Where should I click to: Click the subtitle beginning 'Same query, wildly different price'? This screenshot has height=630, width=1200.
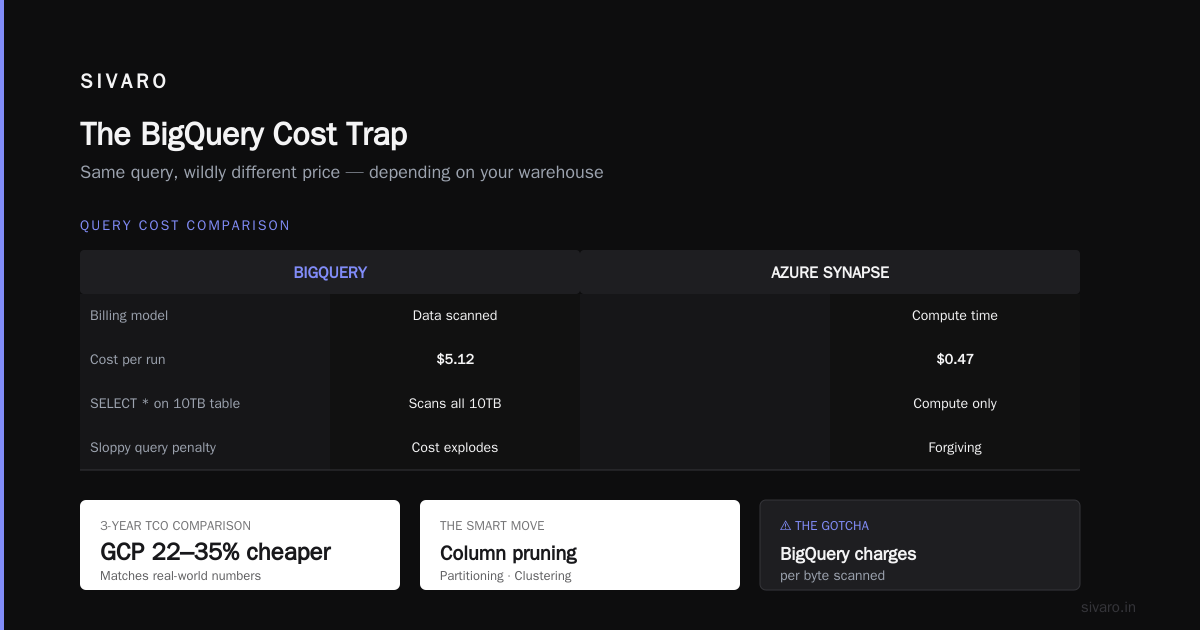pos(342,172)
